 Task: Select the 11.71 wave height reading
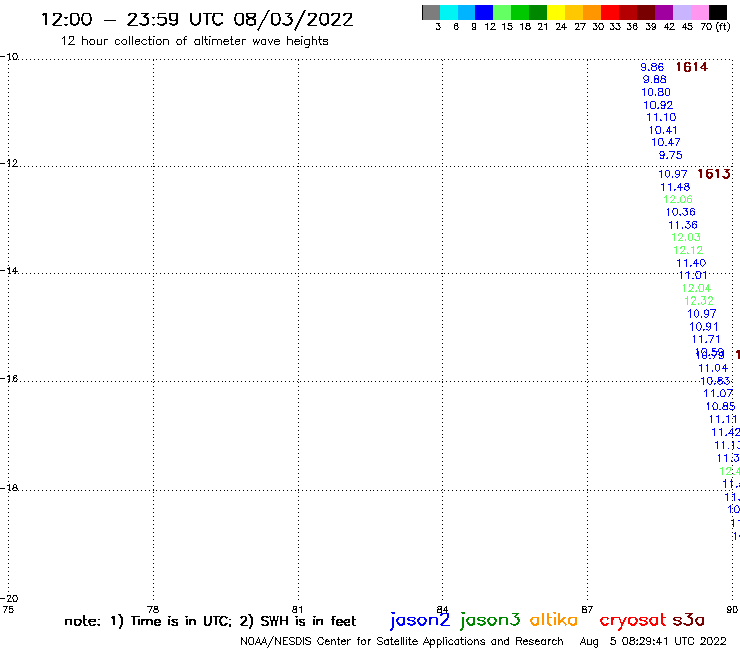pos(706,339)
